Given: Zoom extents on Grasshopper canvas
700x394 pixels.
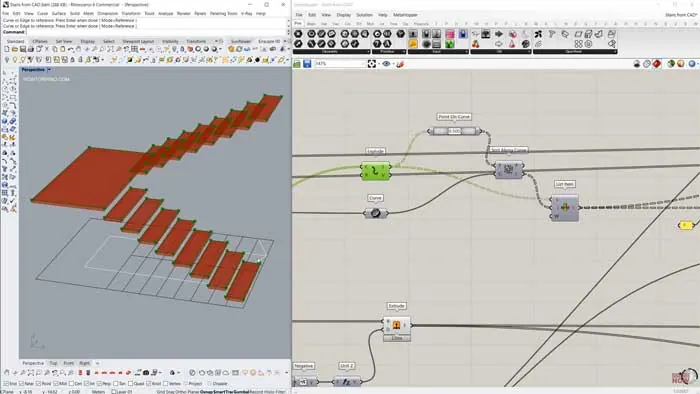Looking at the screenshot, I should pos(372,64).
